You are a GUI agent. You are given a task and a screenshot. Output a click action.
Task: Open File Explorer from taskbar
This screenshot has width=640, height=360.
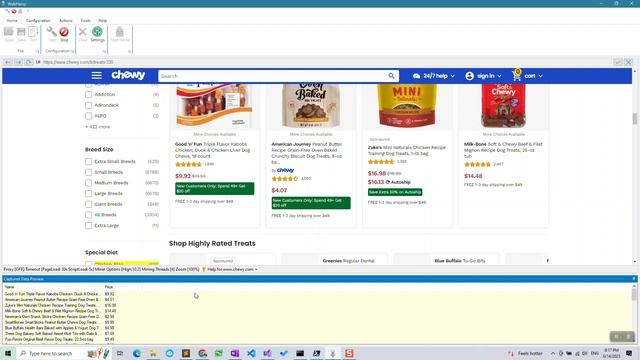153,353
